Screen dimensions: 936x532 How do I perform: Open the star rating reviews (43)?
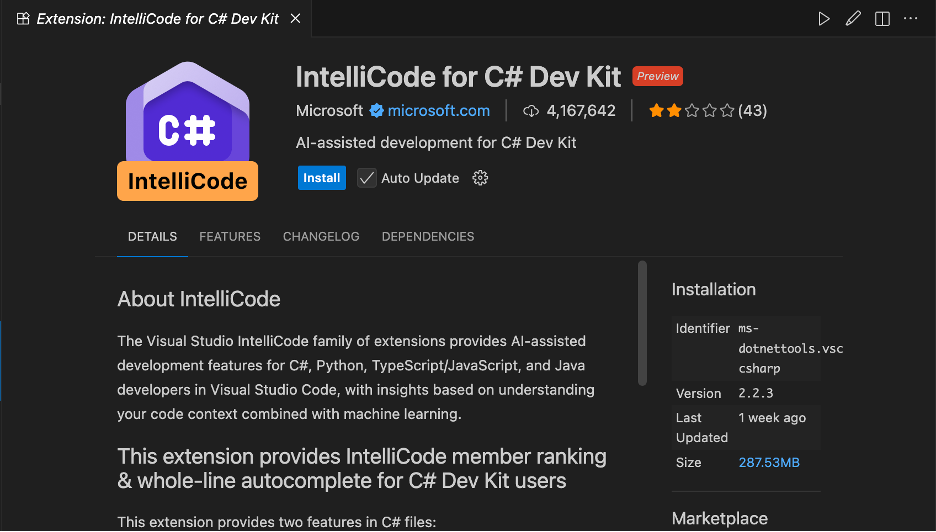(708, 110)
